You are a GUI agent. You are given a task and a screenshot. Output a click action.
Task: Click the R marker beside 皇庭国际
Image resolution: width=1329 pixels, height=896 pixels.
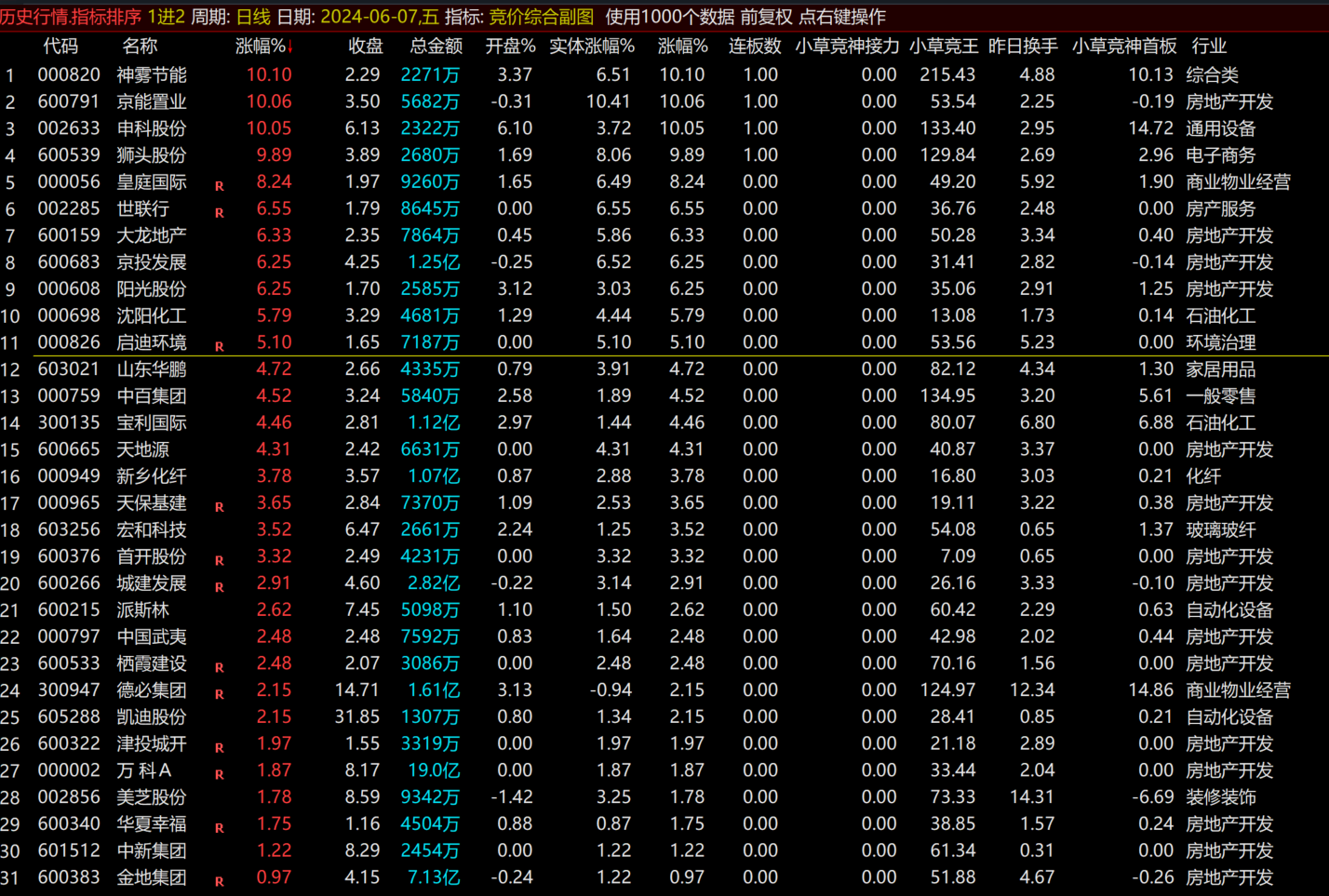[x=220, y=186]
